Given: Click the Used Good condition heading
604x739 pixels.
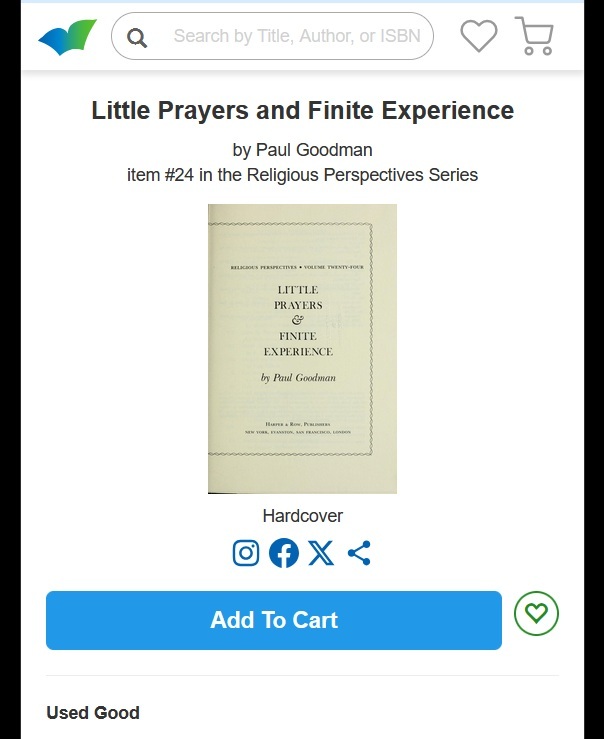Looking at the screenshot, I should pyautogui.click(x=93, y=713).
